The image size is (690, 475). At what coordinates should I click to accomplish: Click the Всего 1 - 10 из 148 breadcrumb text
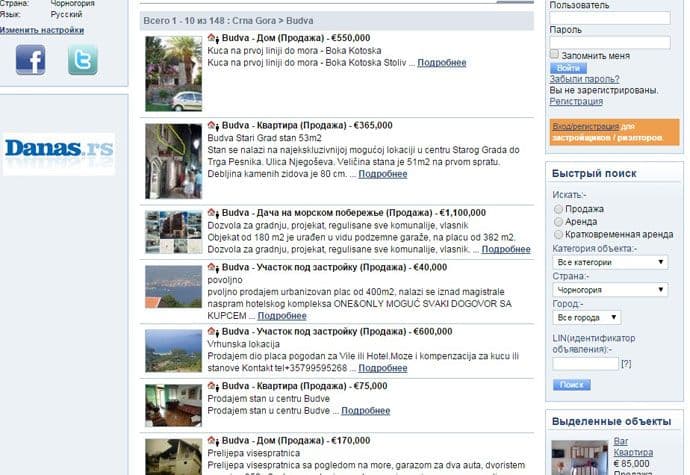pos(228,21)
